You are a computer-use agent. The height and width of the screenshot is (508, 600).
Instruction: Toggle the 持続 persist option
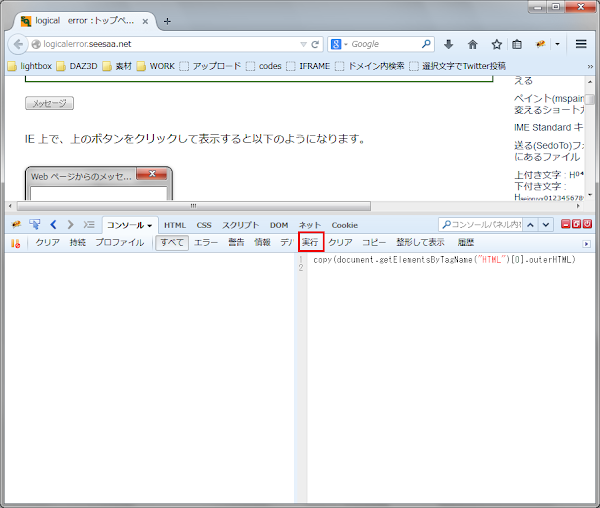[78, 243]
